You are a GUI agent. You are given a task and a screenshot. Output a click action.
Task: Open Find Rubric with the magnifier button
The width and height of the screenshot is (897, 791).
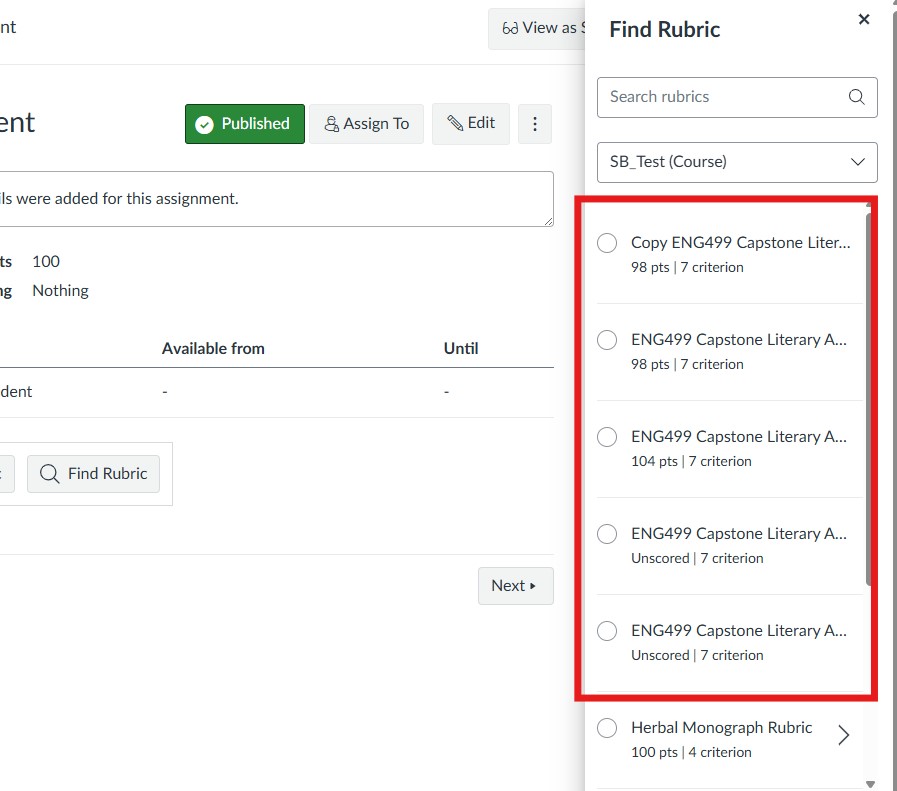(x=93, y=474)
